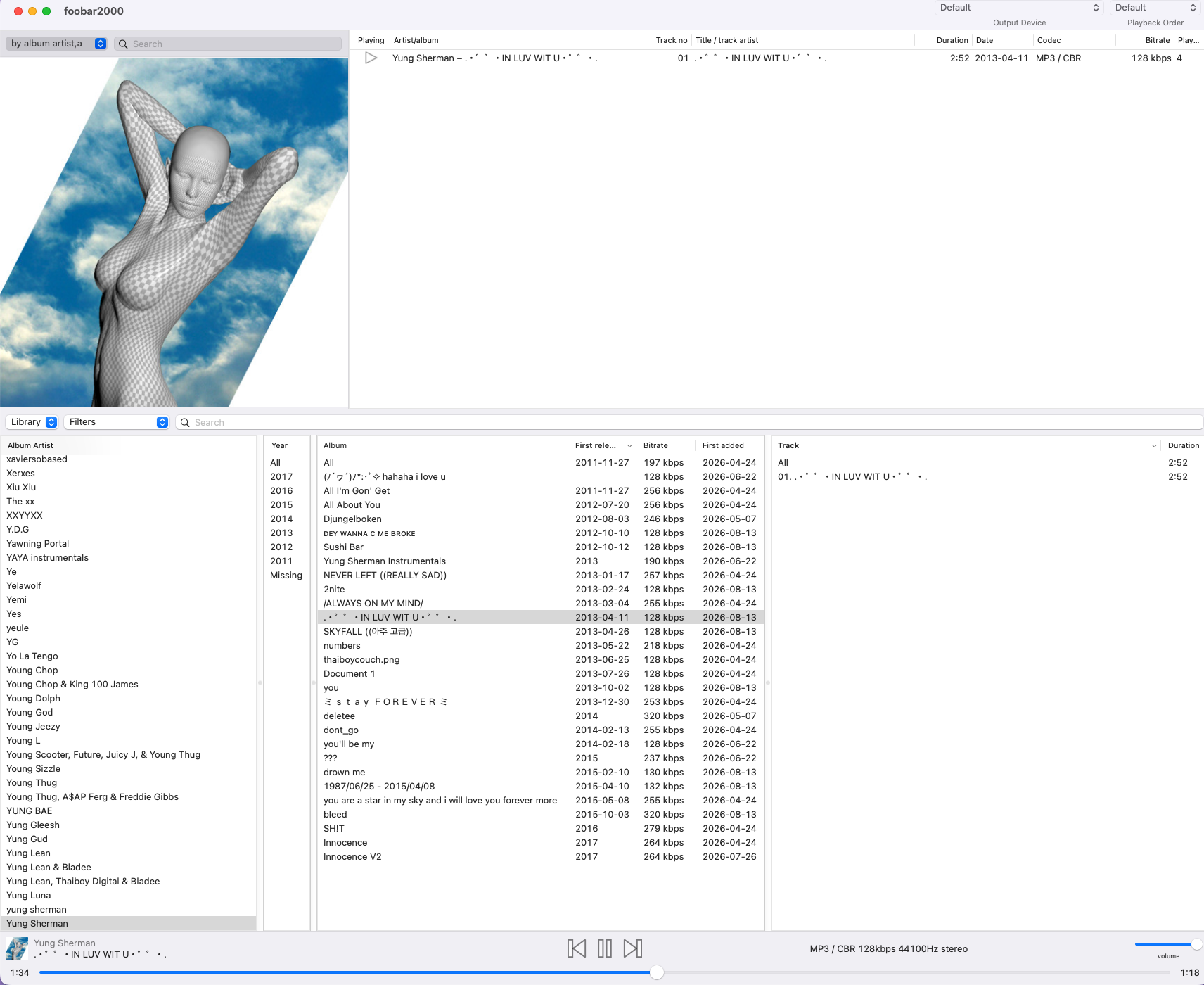Image resolution: width=1204 pixels, height=985 pixels.
Task: Select the album SH!T
Action: coord(541,828)
